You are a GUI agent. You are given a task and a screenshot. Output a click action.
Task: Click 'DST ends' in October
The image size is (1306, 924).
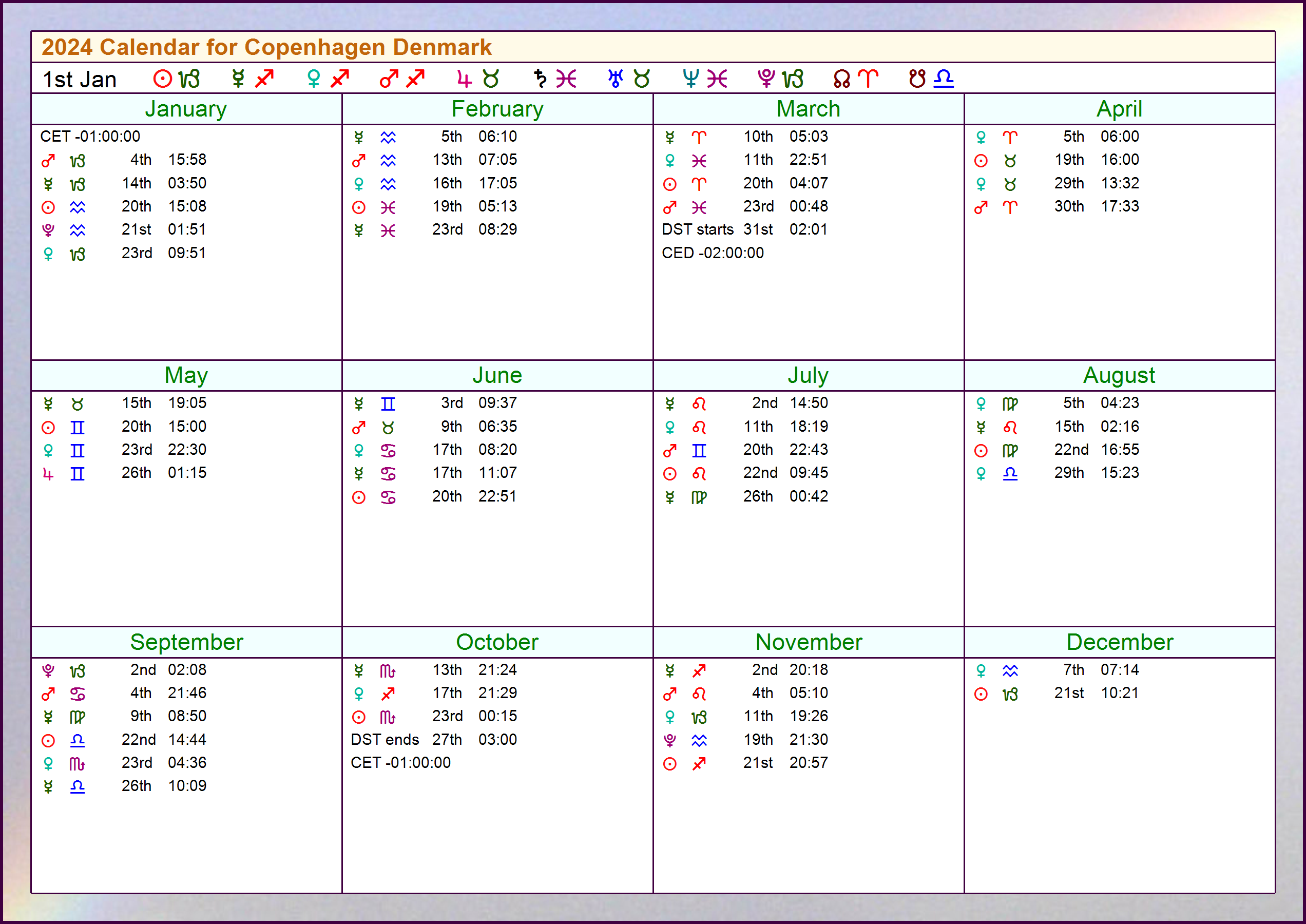[385, 740]
